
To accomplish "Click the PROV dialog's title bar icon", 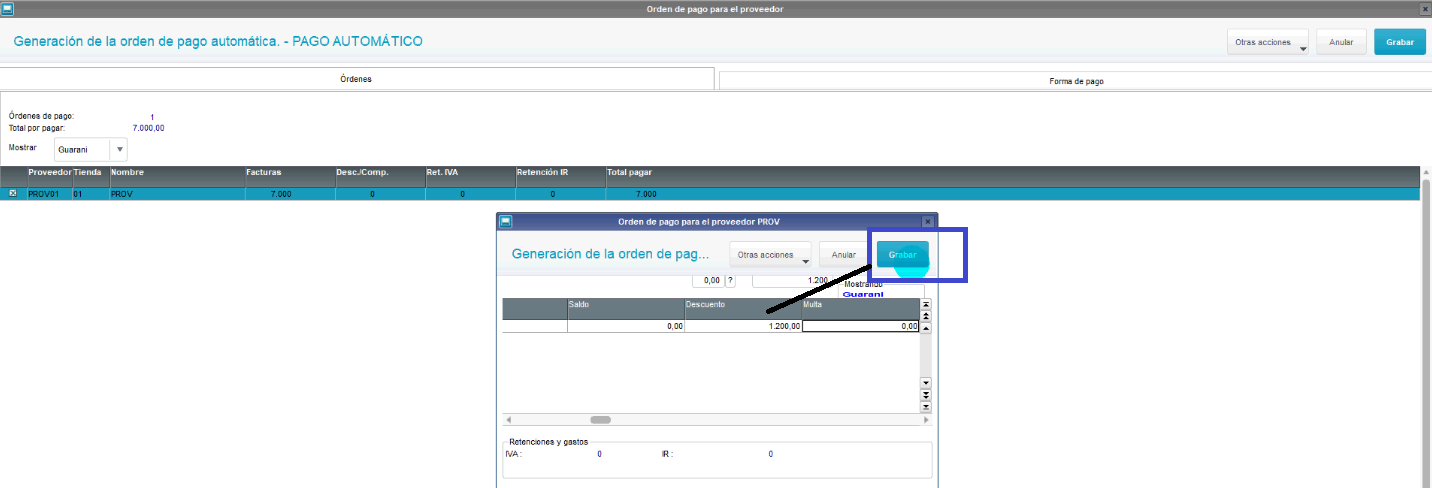I will click(x=505, y=221).
